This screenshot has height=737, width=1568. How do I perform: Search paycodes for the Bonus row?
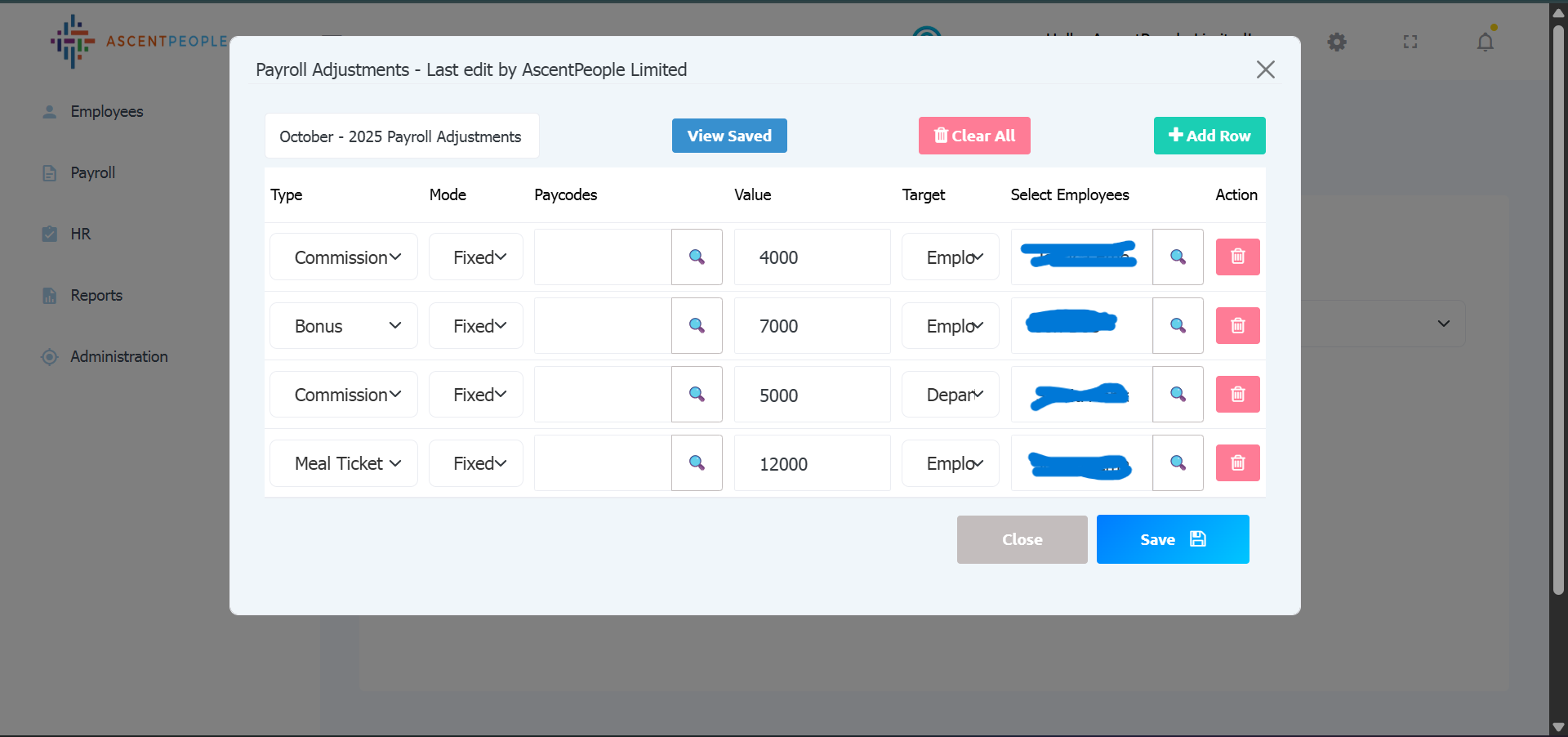click(697, 325)
